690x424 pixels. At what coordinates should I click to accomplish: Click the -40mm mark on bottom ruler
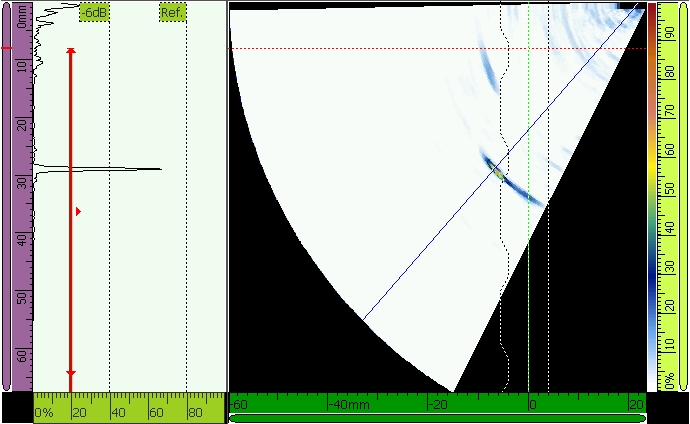coord(350,404)
